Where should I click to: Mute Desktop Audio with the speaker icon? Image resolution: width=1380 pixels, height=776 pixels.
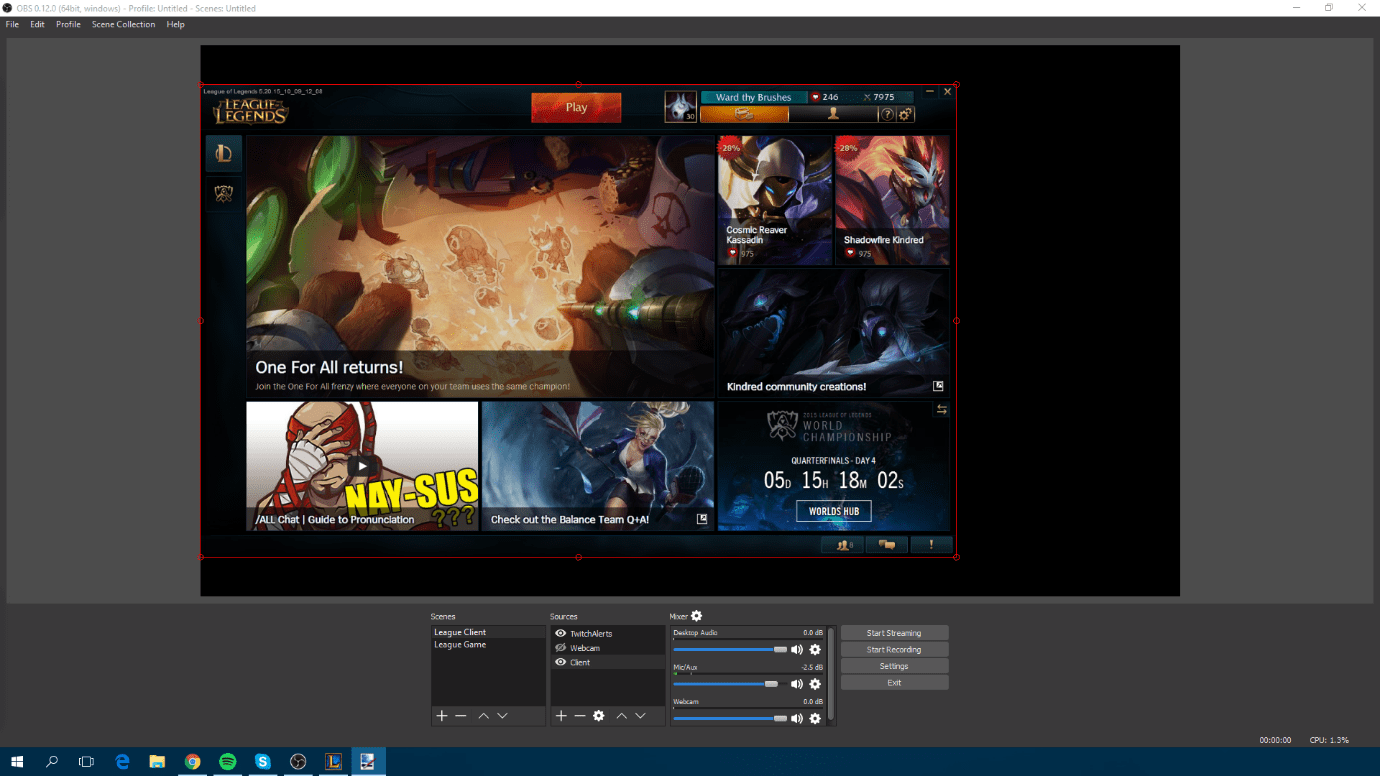pos(797,650)
